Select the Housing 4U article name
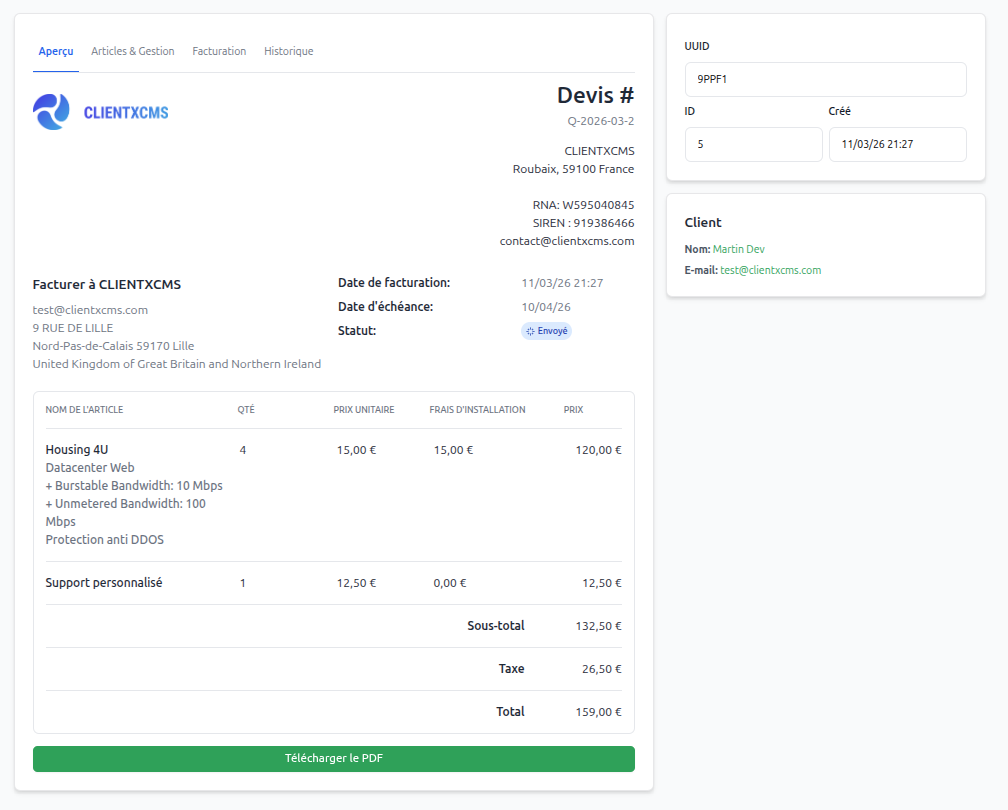Image resolution: width=1008 pixels, height=810 pixels. coord(74,449)
